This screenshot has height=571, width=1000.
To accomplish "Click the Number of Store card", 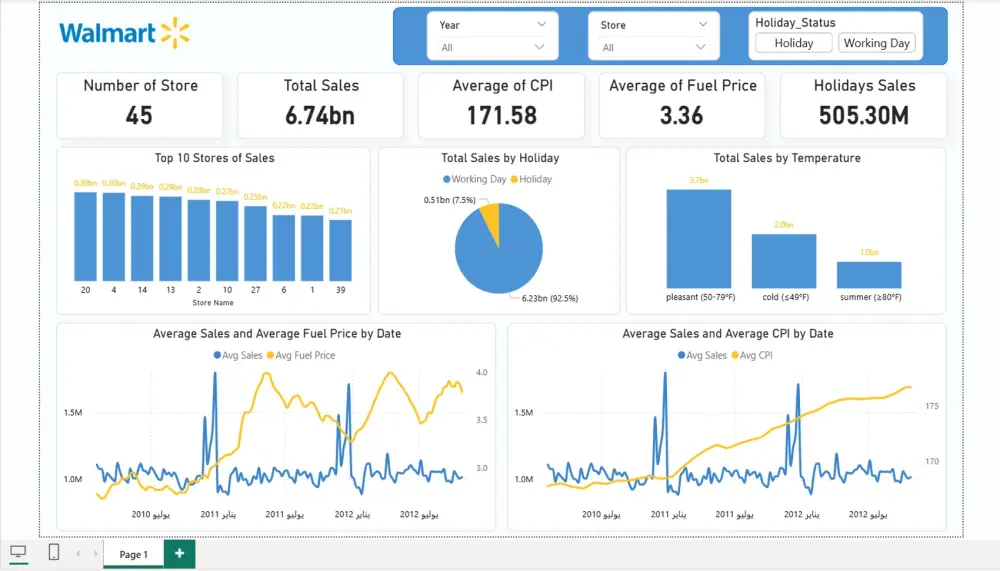I will pyautogui.click(x=140, y=105).
